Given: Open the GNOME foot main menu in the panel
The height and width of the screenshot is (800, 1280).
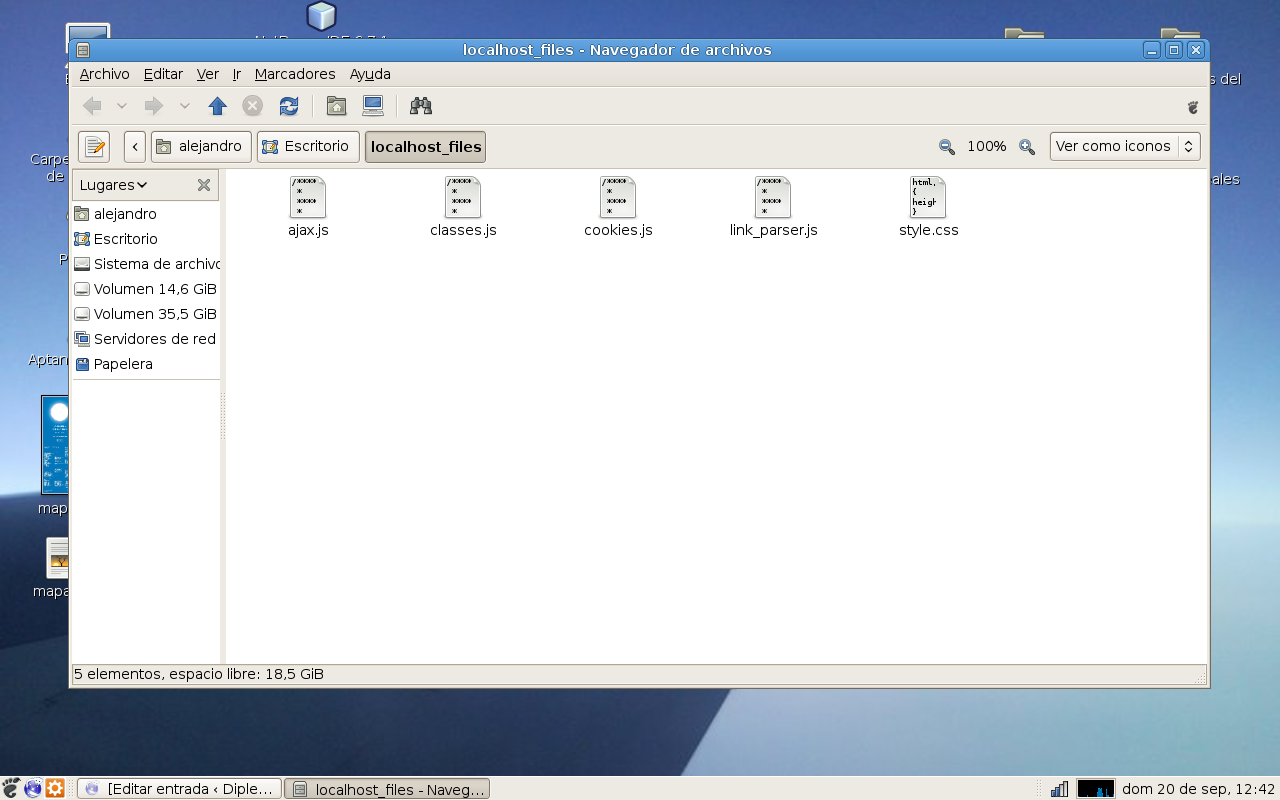Looking at the screenshot, I should (x=11, y=788).
